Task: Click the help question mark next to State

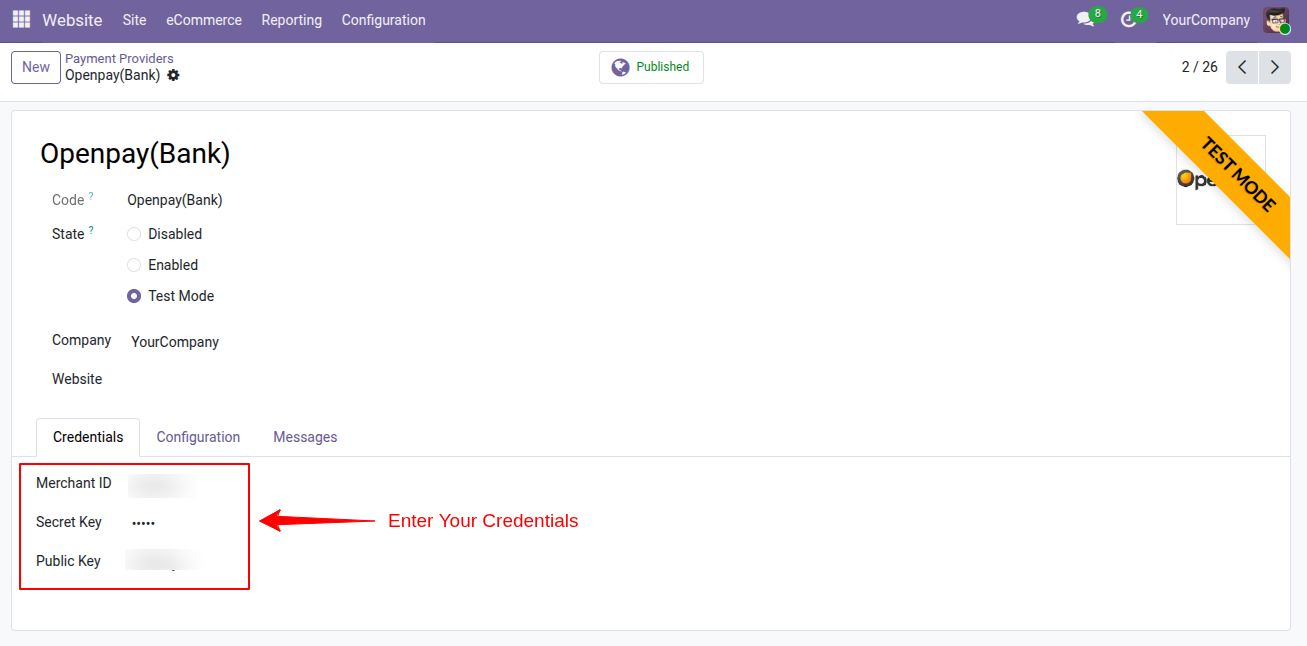Action: point(91,230)
